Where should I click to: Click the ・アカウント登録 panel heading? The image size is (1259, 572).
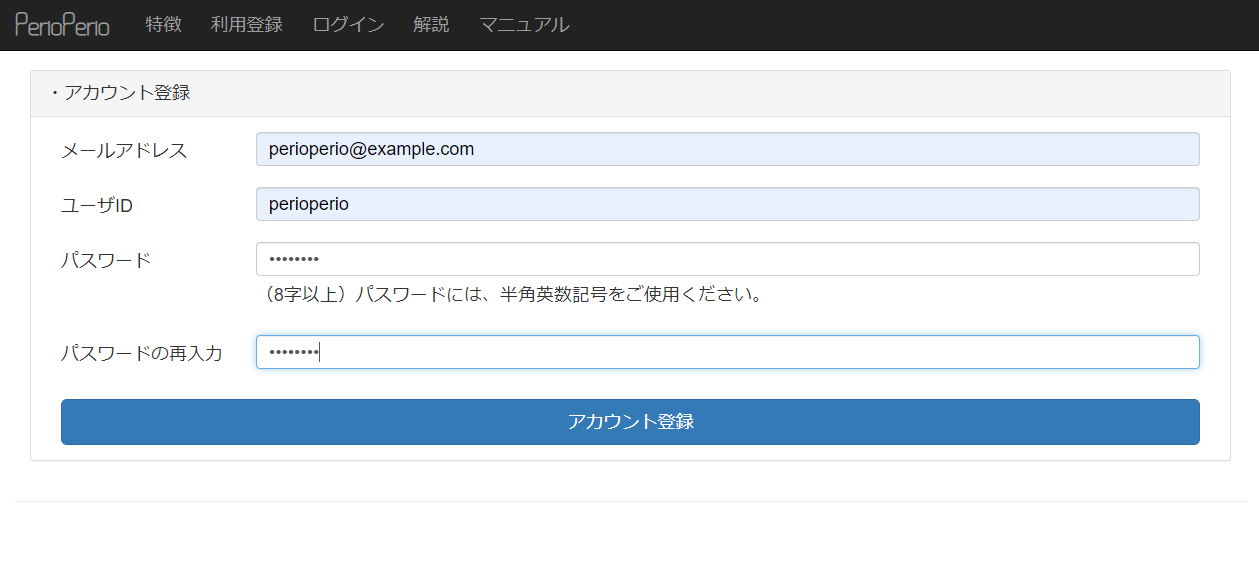[x=121, y=93]
